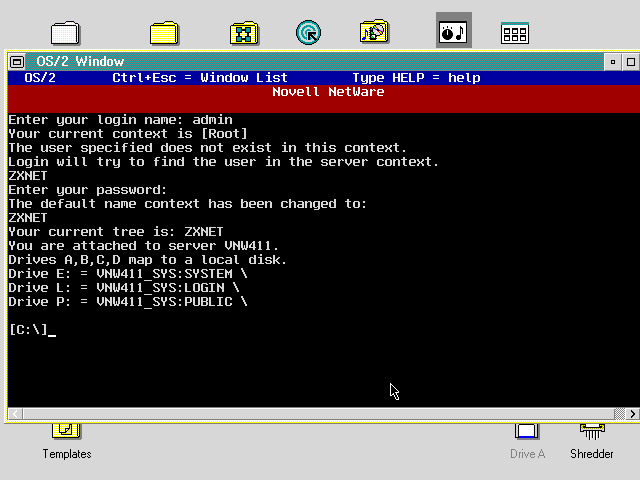Viewport: 640px width, 480px height.
Task: Click the 'Enter your password:' line
Action: (x=88, y=190)
